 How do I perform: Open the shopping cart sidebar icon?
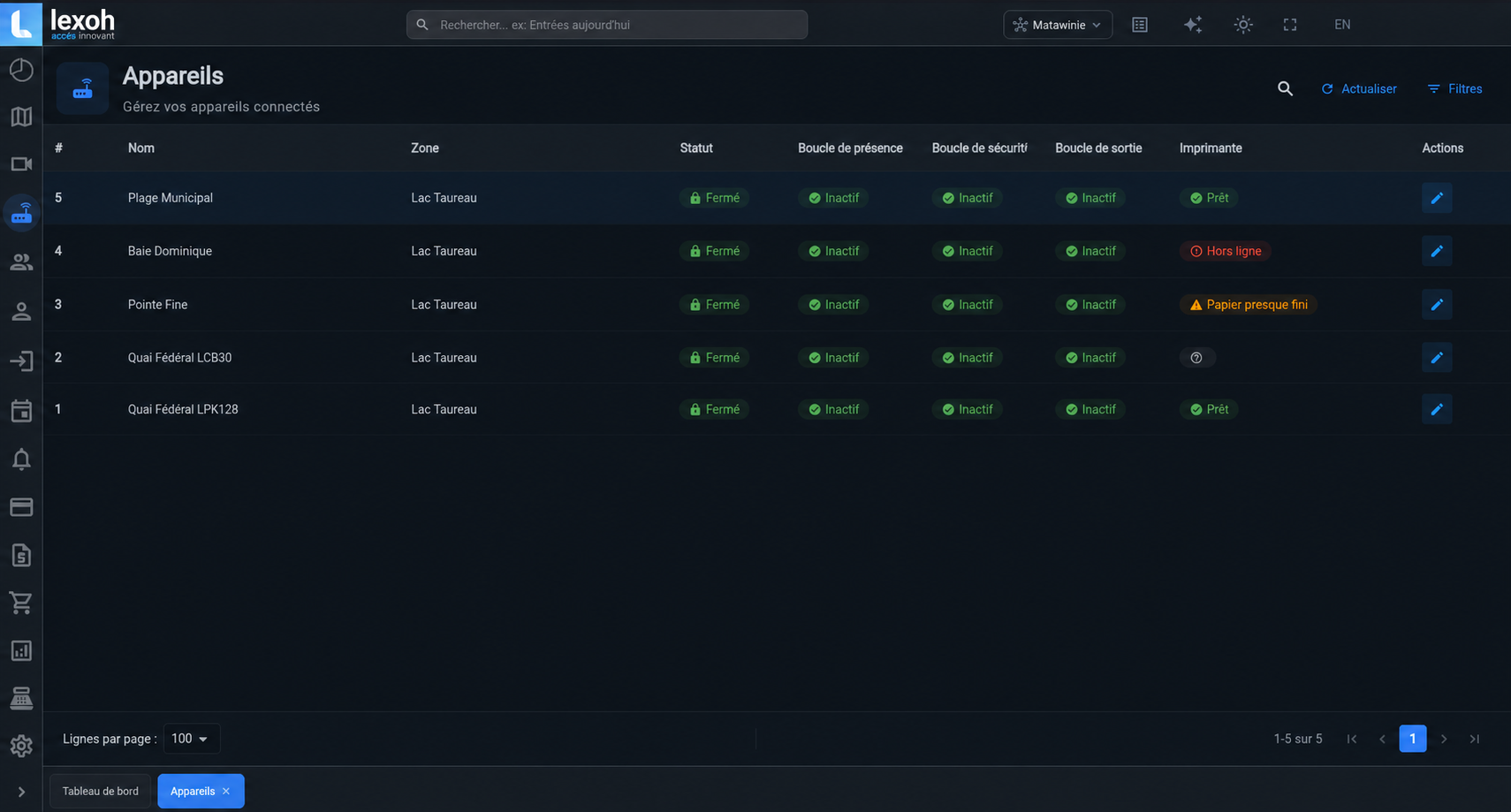(x=21, y=603)
